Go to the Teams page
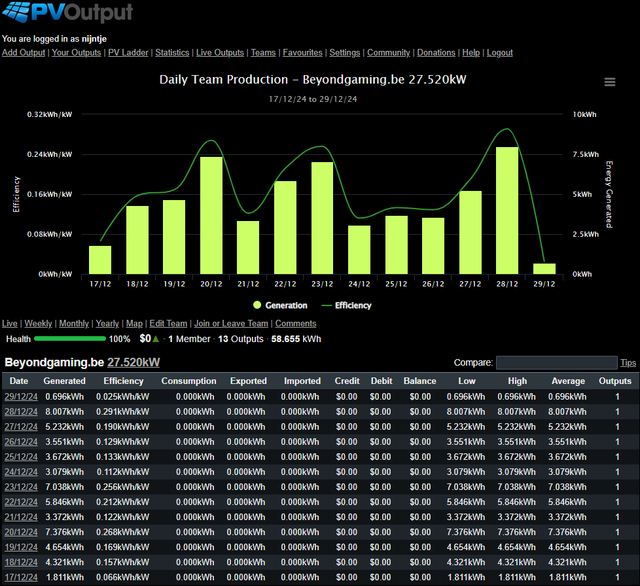Image resolution: width=640 pixels, height=586 pixels. (x=263, y=53)
